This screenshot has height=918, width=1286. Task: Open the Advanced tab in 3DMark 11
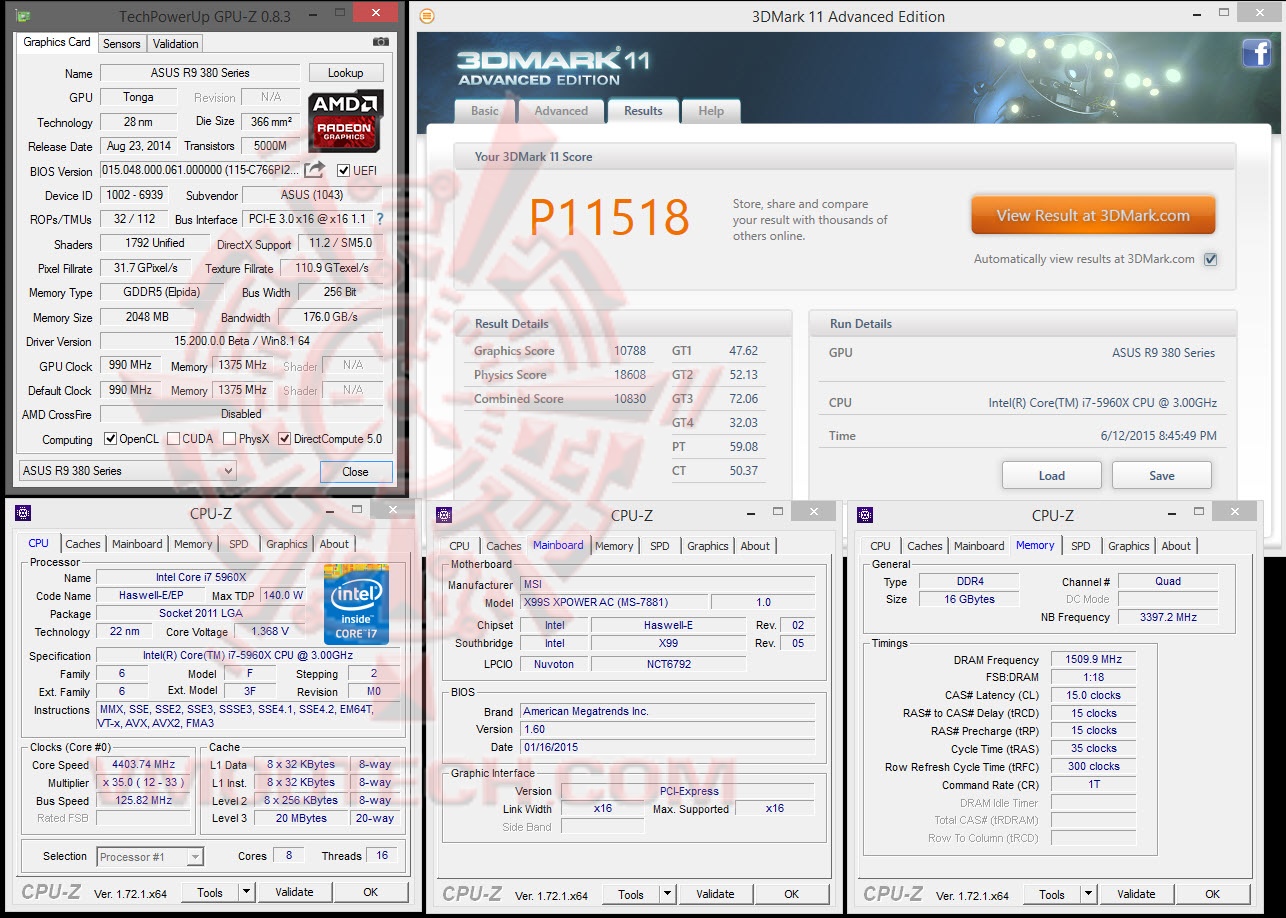click(561, 111)
